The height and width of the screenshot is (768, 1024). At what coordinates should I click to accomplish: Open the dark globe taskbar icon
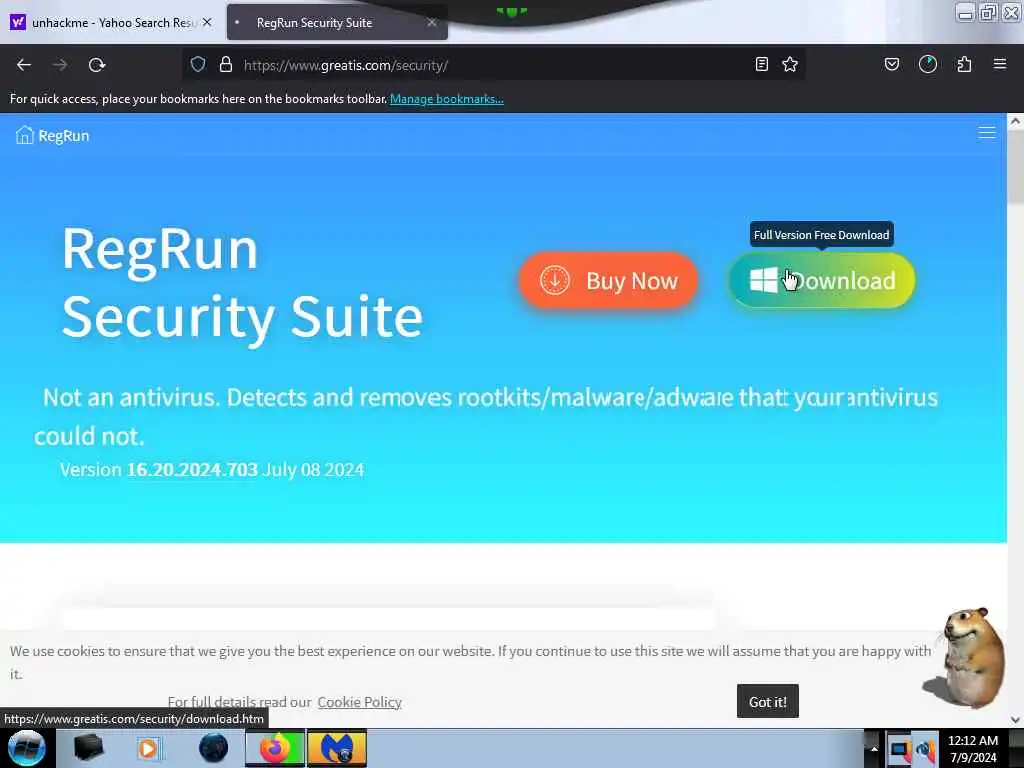coord(214,748)
